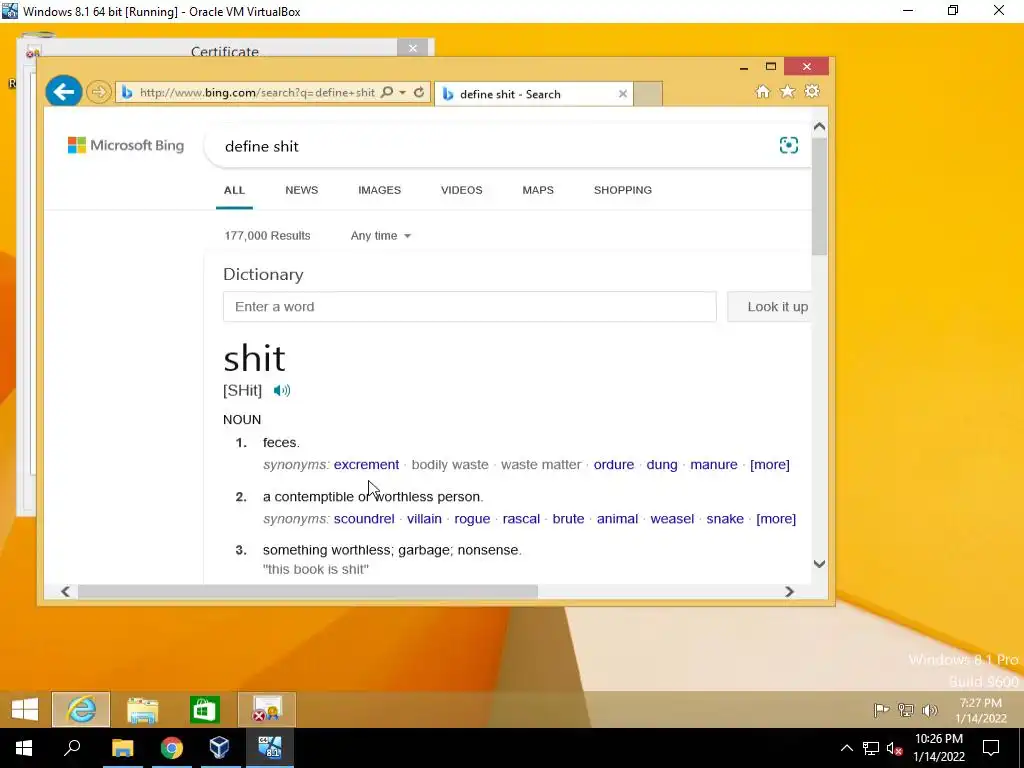Click the horizontal scrollbar left arrow

tap(65, 592)
